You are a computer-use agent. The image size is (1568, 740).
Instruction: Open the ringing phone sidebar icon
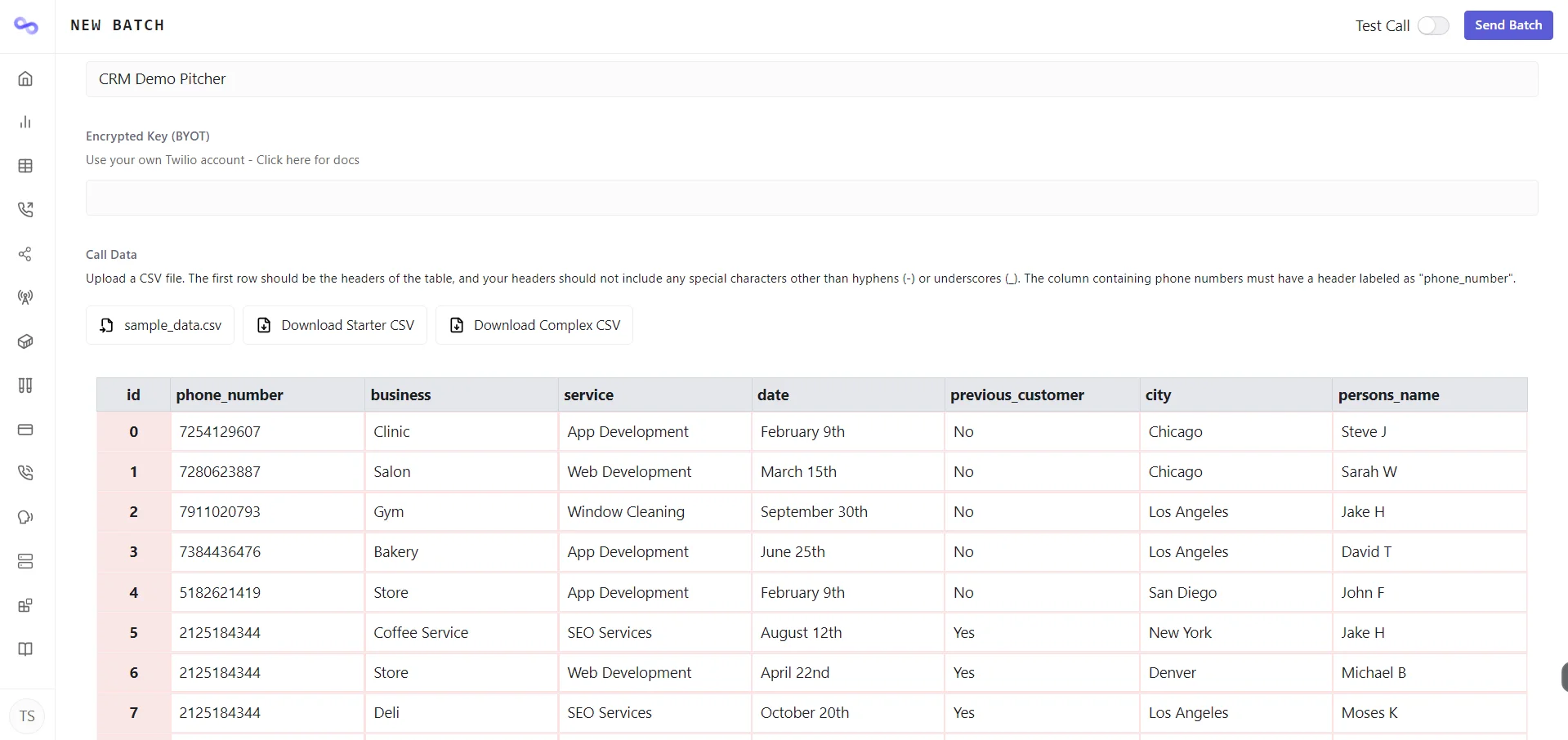click(x=25, y=473)
